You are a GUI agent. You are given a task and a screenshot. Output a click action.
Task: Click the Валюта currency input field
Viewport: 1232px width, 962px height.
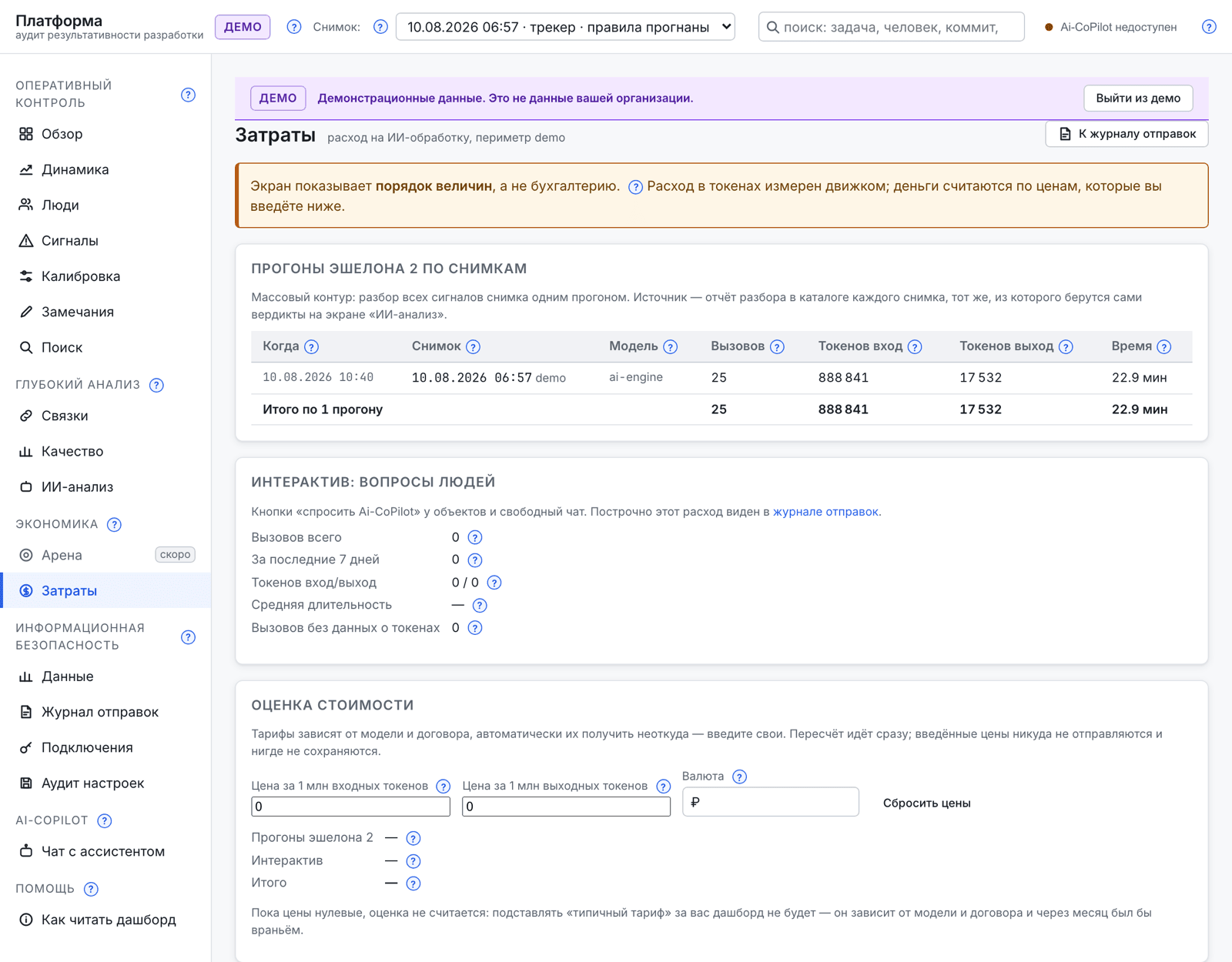(x=770, y=802)
